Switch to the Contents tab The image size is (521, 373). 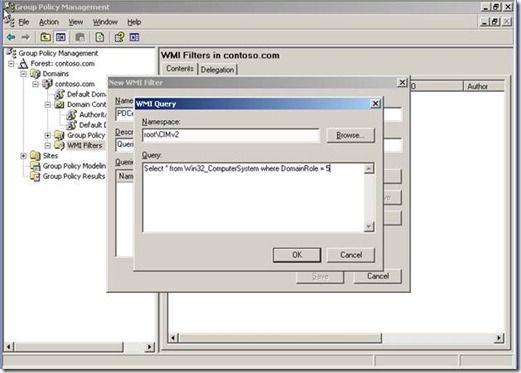pos(180,69)
